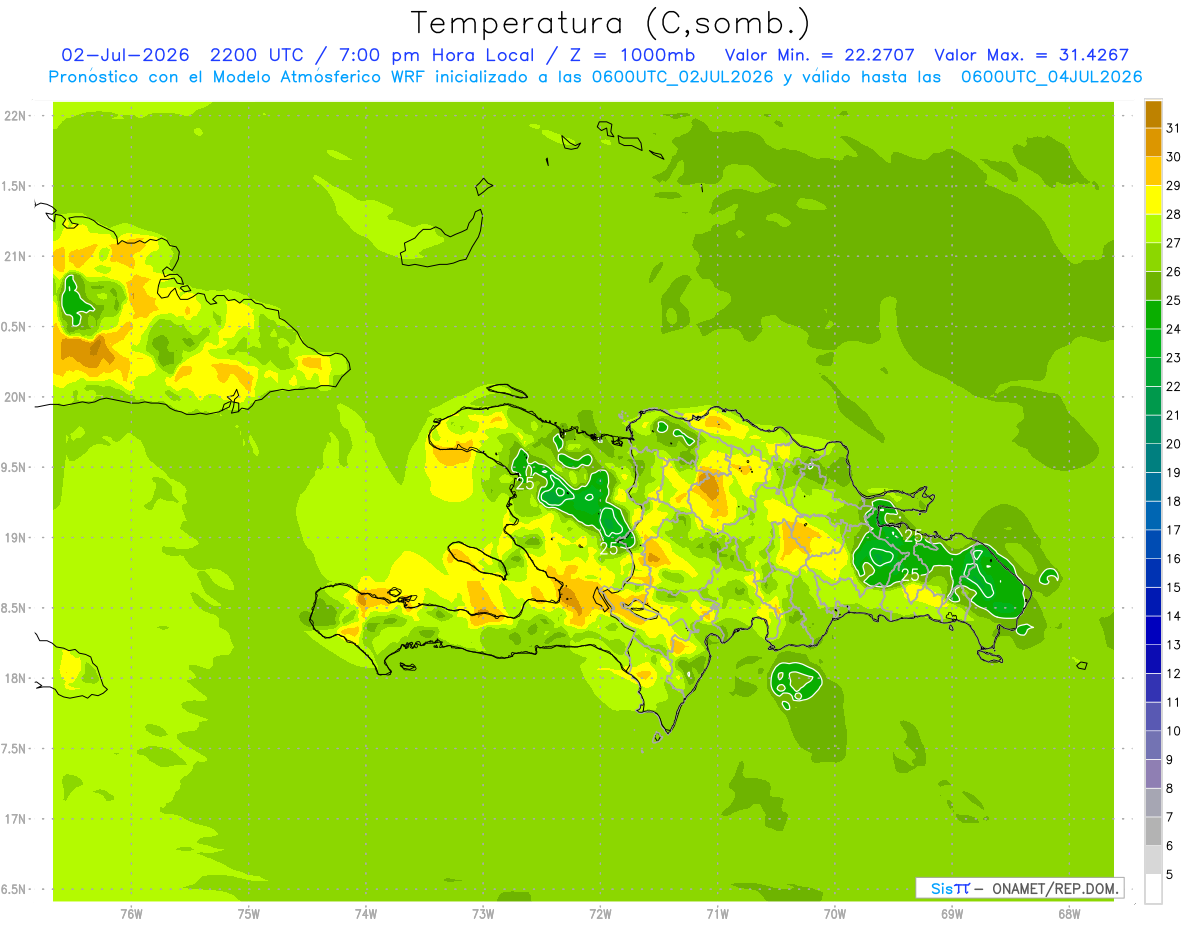Click the legend value '10'
Image resolution: width=1200 pixels, height=927 pixels.
(1174, 731)
